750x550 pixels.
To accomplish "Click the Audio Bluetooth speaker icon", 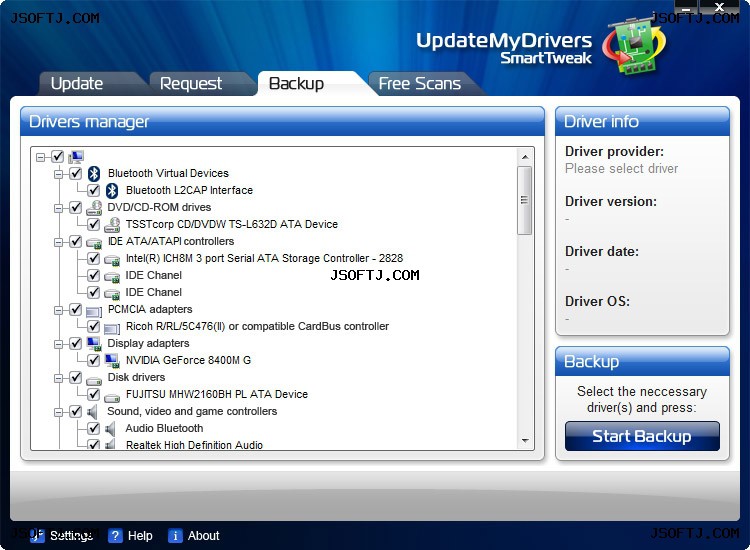I will [110, 429].
